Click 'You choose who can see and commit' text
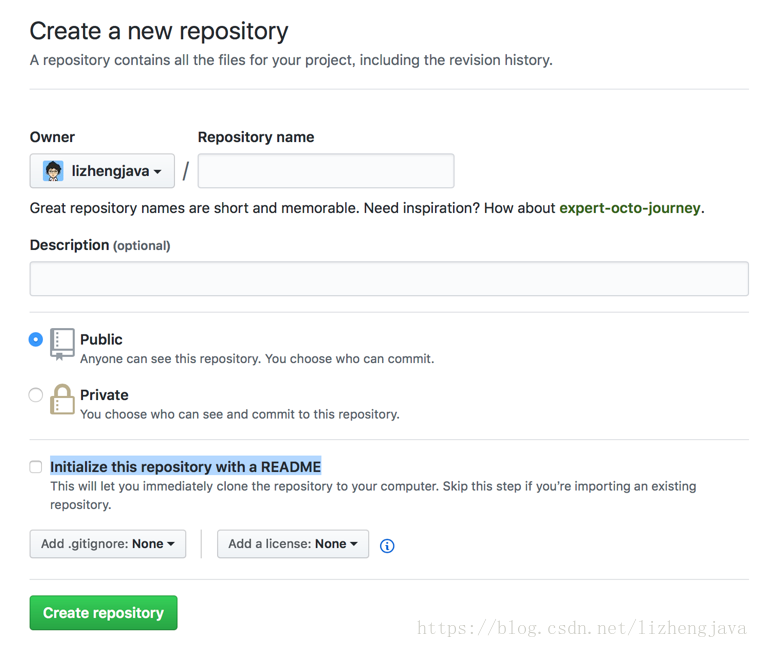 click(x=240, y=414)
